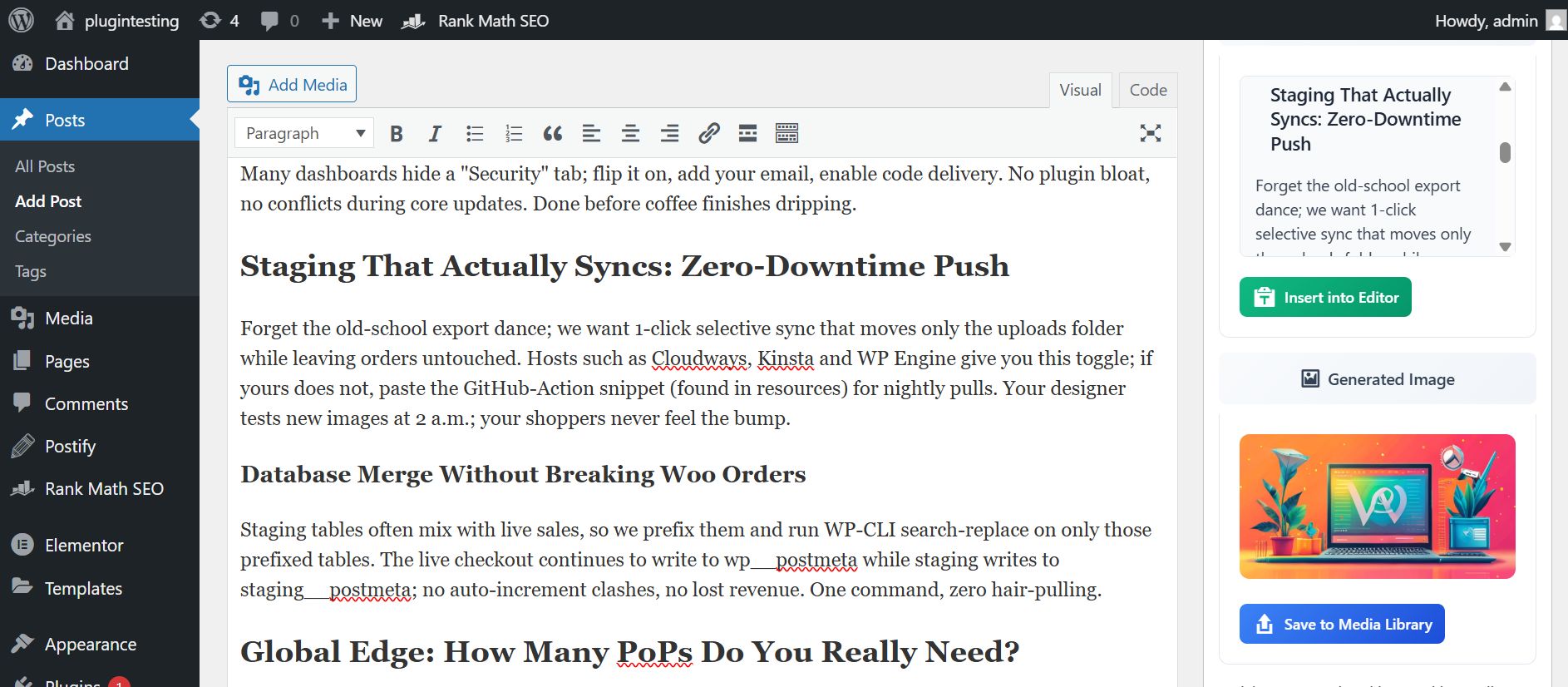Click Save to Media Library button
The width and height of the screenshot is (1568, 687).
click(1342, 624)
